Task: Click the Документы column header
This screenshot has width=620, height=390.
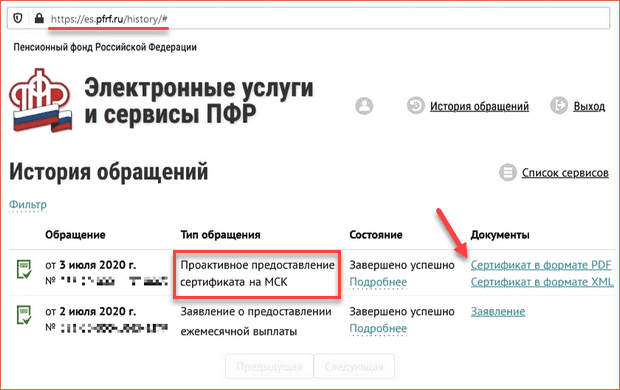Action: [500, 235]
